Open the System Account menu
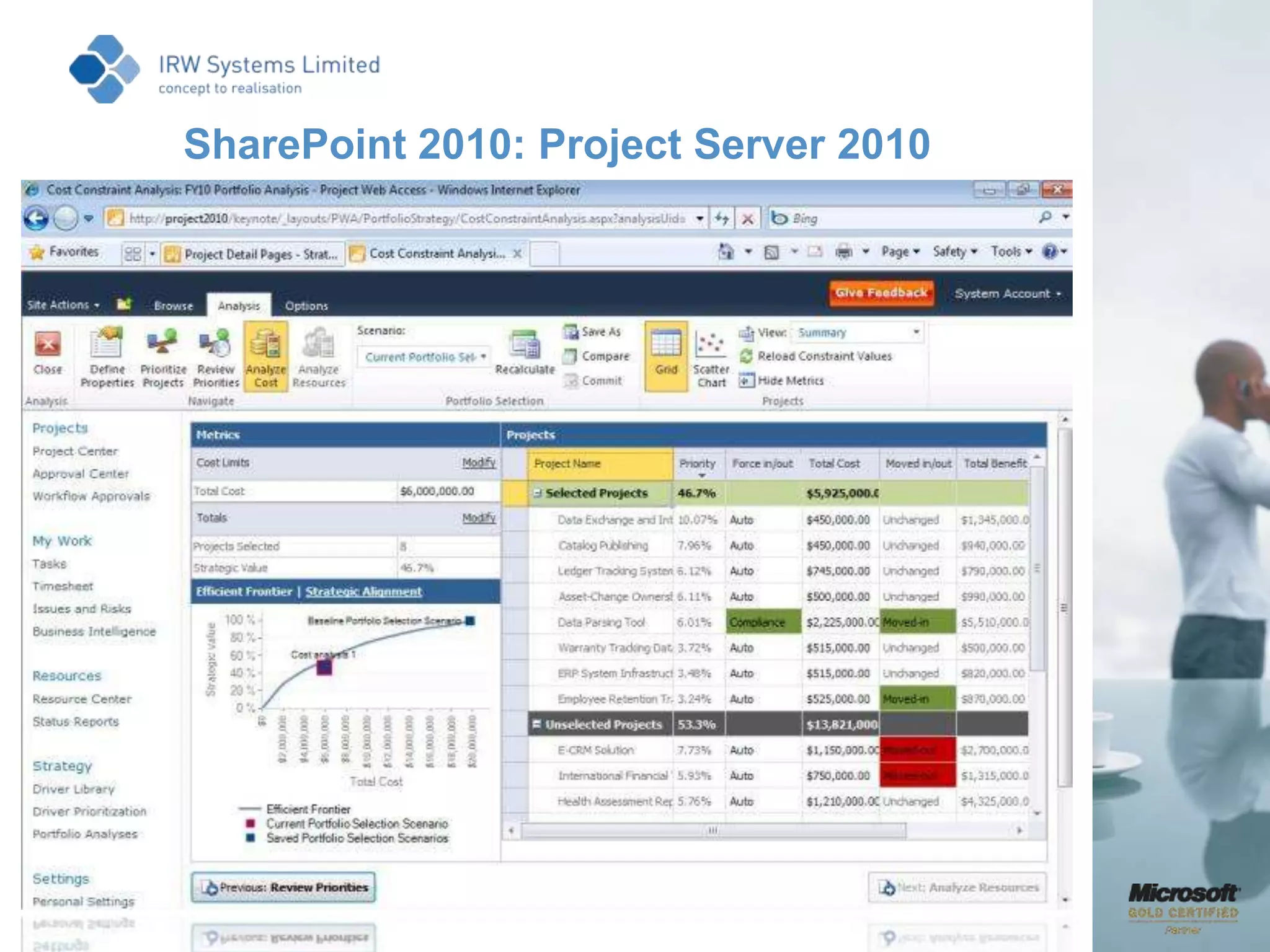The width and height of the screenshot is (1270, 952). [1008, 294]
